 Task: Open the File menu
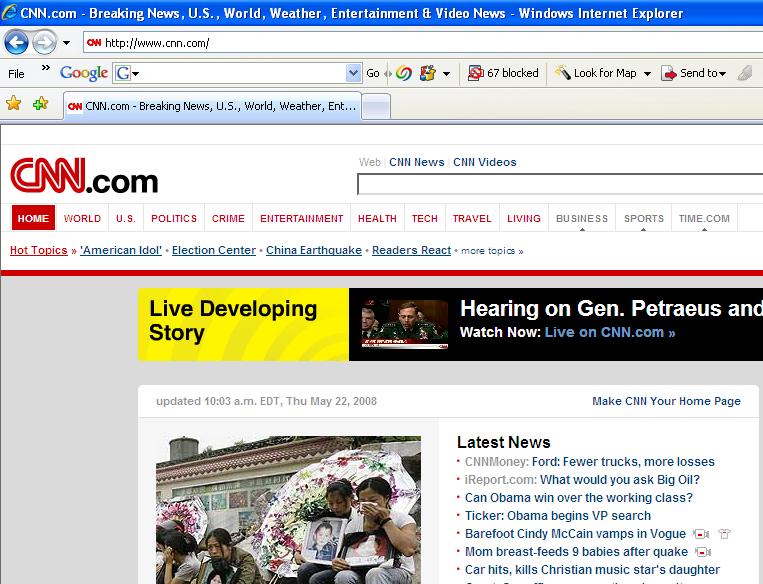click(x=16, y=74)
